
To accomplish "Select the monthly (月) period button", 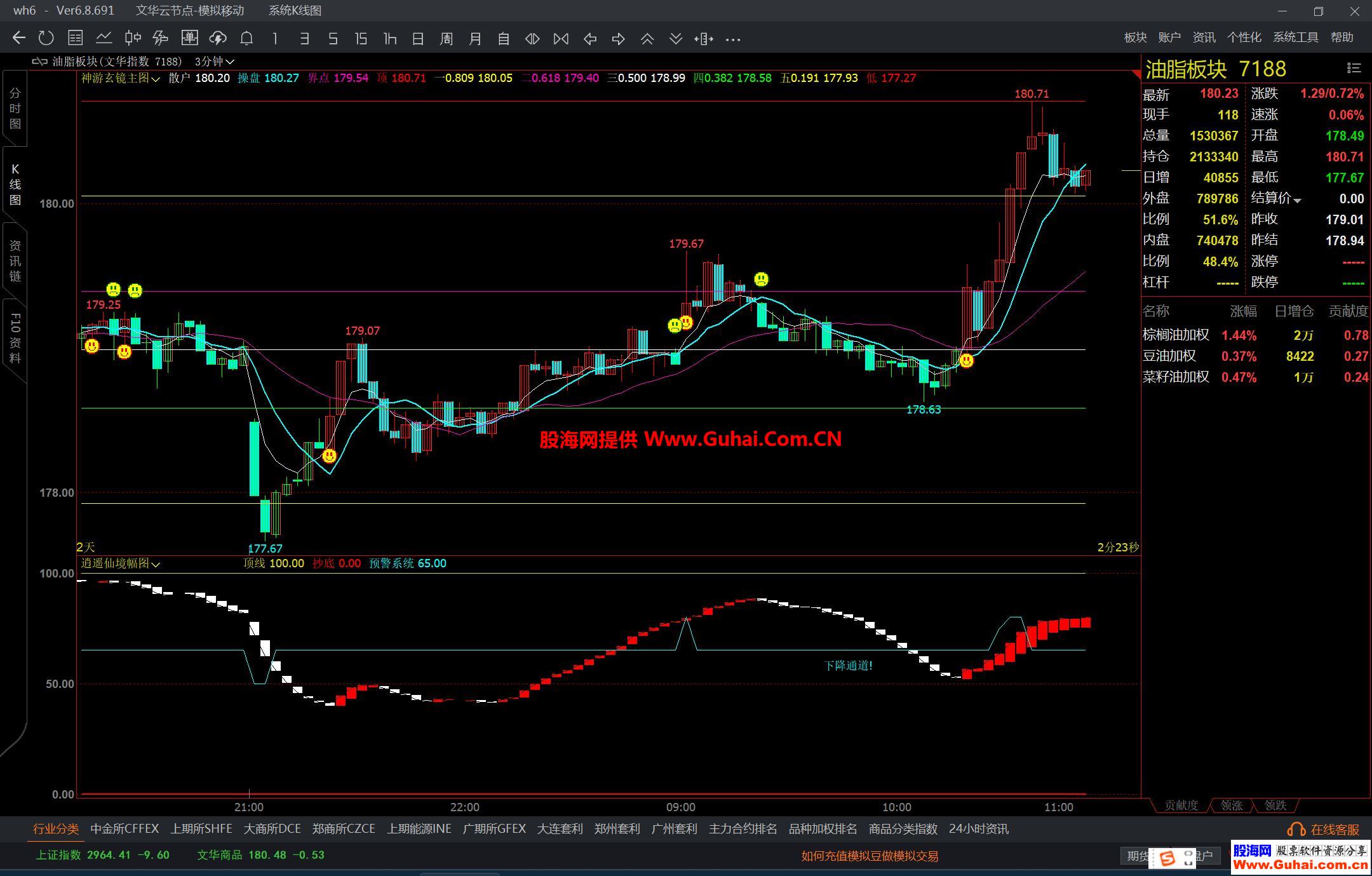I will [x=475, y=39].
